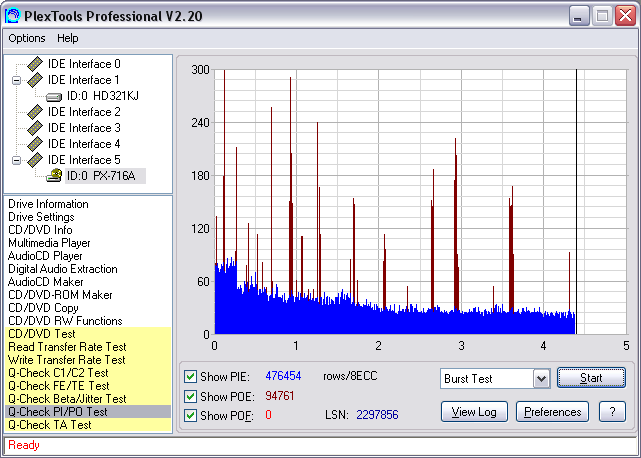
Task: Click the LSN value 2297856
Action: pyautogui.click(x=377, y=415)
